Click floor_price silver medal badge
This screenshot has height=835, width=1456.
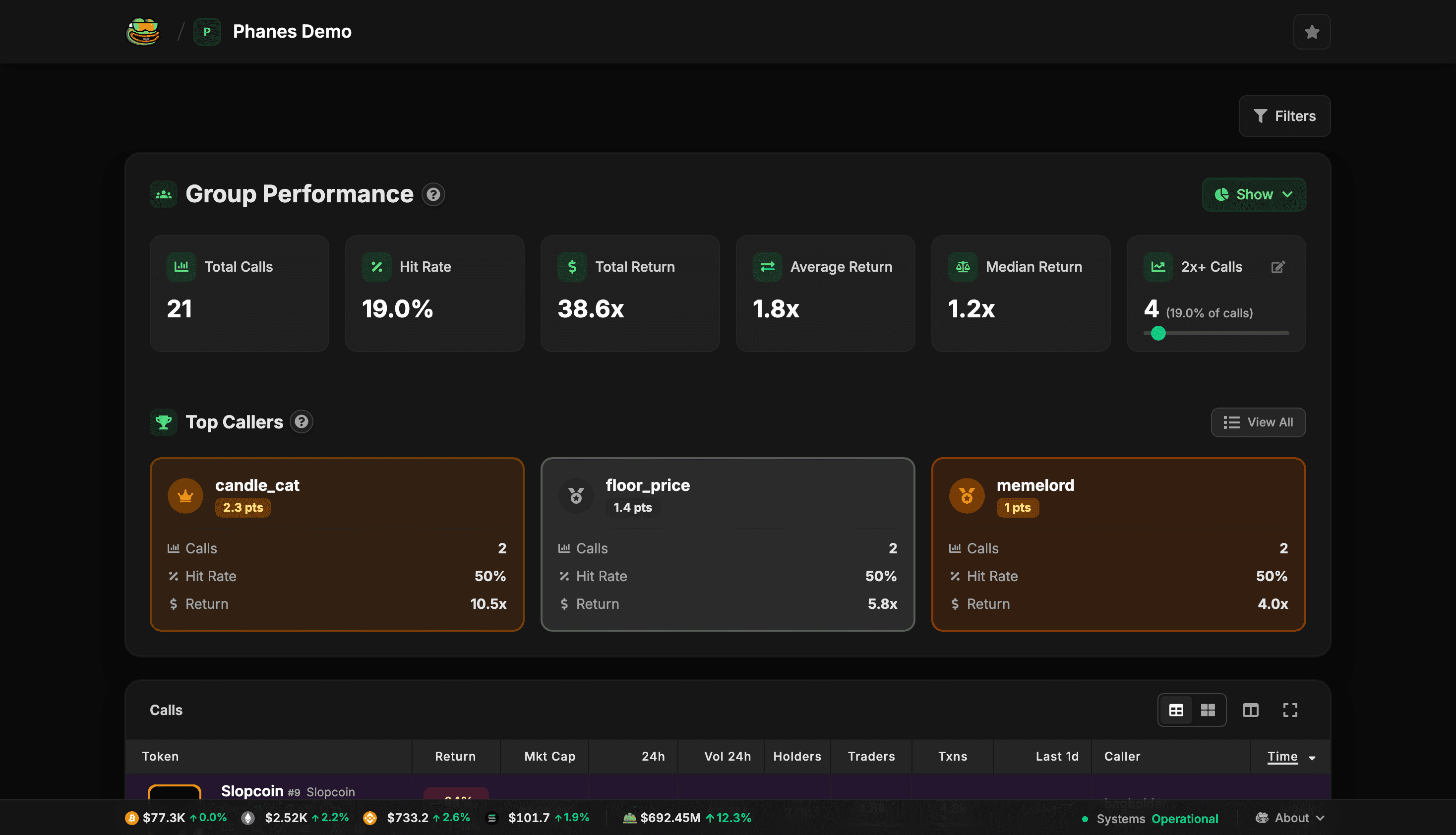[576, 496]
